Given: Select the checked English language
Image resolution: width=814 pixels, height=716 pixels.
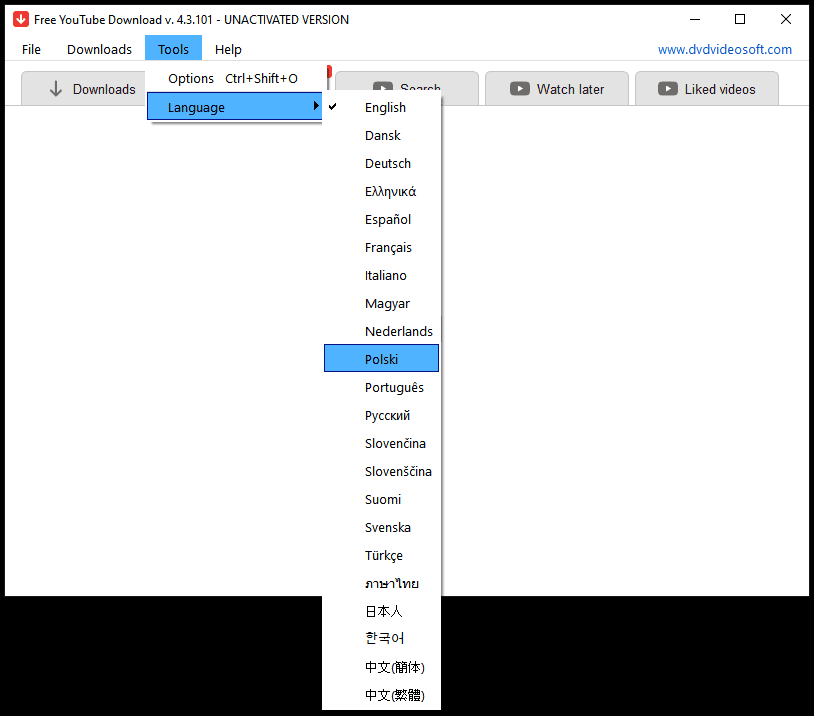Looking at the screenshot, I should 382,107.
